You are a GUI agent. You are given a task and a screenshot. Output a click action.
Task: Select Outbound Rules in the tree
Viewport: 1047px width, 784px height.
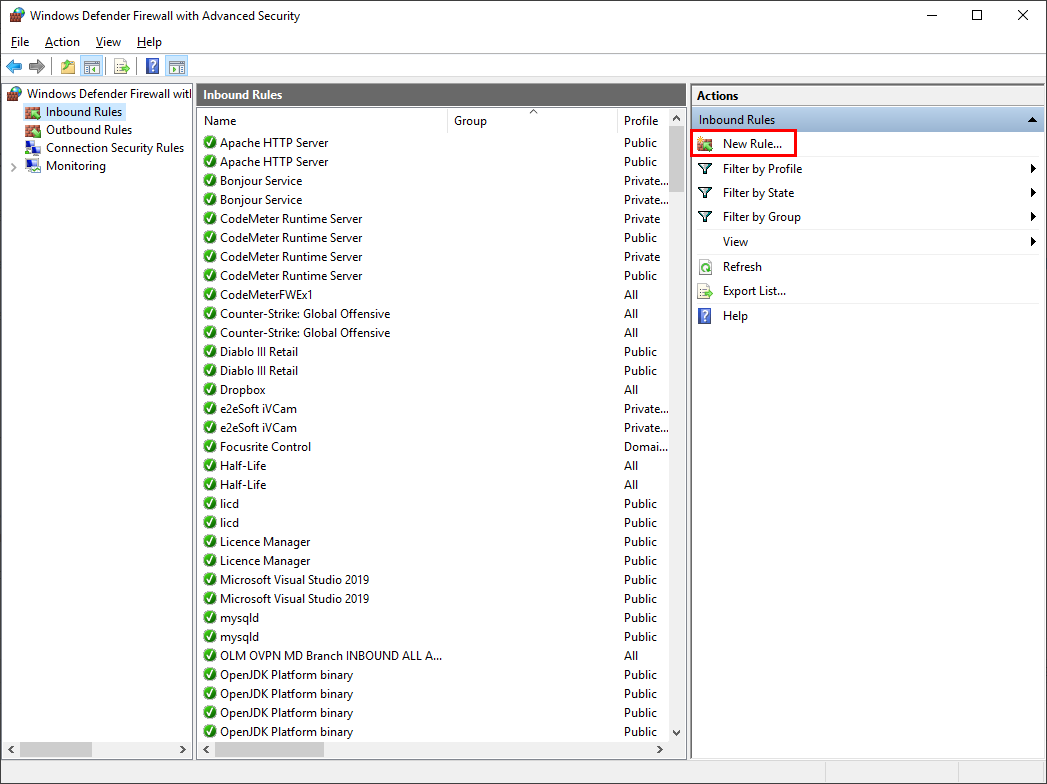coord(88,130)
